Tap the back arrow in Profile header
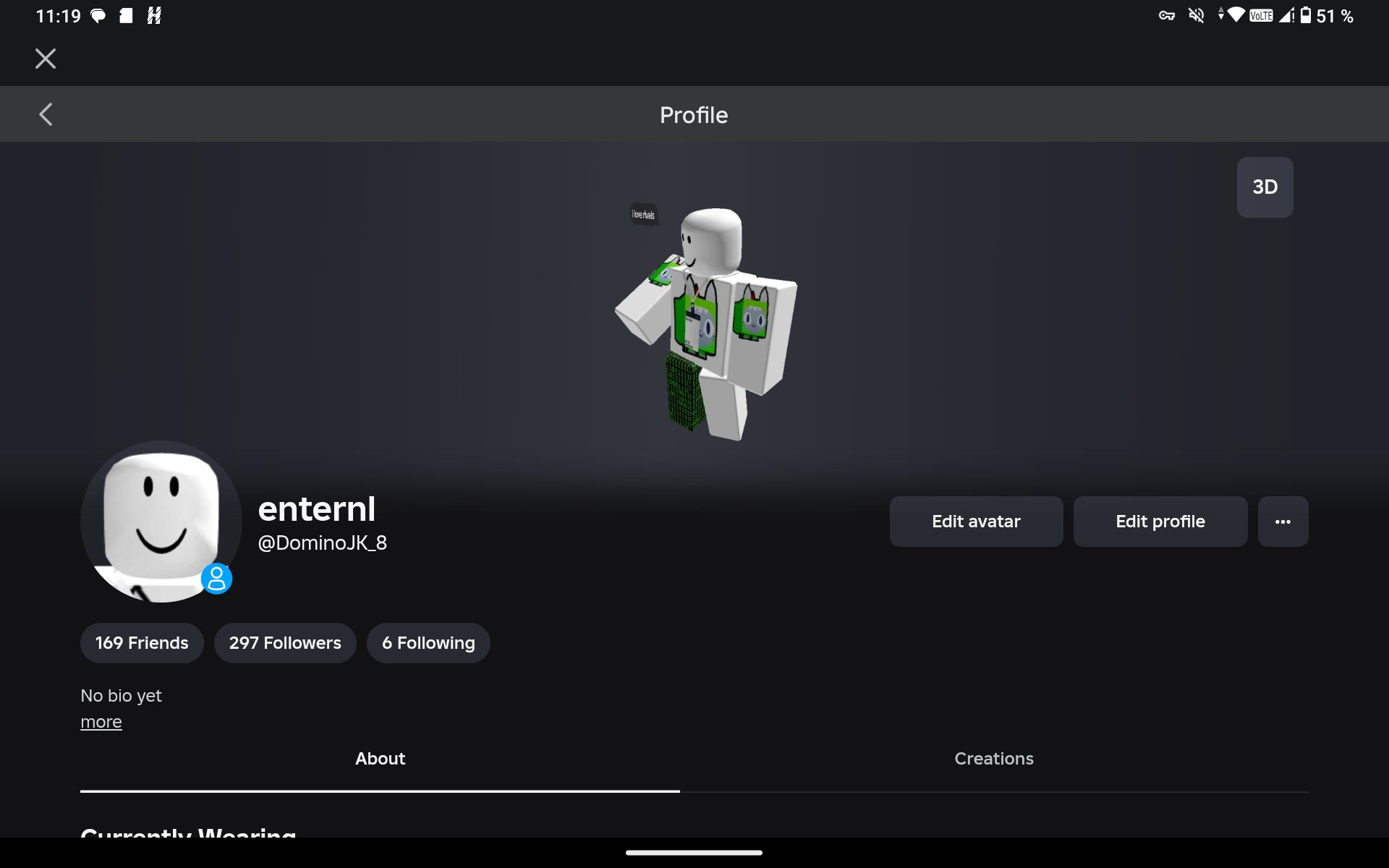Image resolution: width=1389 pixels, height=868 pixels. click(x=46, y=114)
